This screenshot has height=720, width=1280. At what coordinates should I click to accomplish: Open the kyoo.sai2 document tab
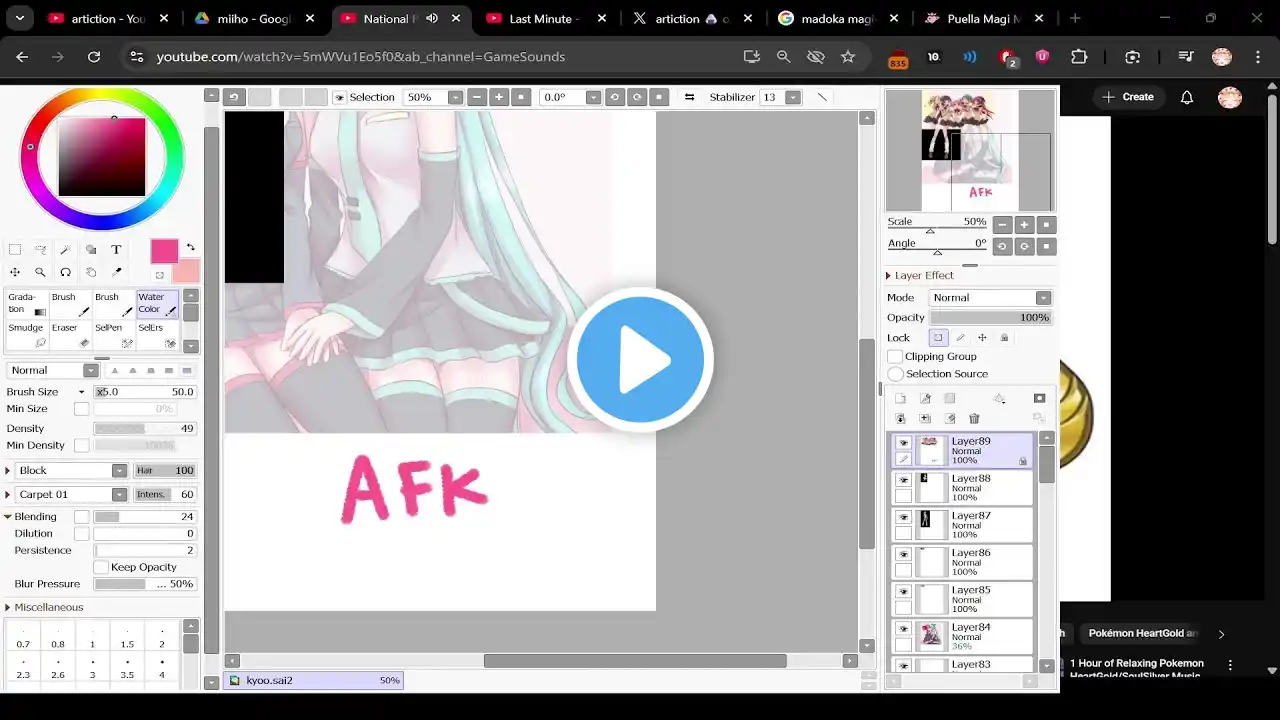(314, 680)
